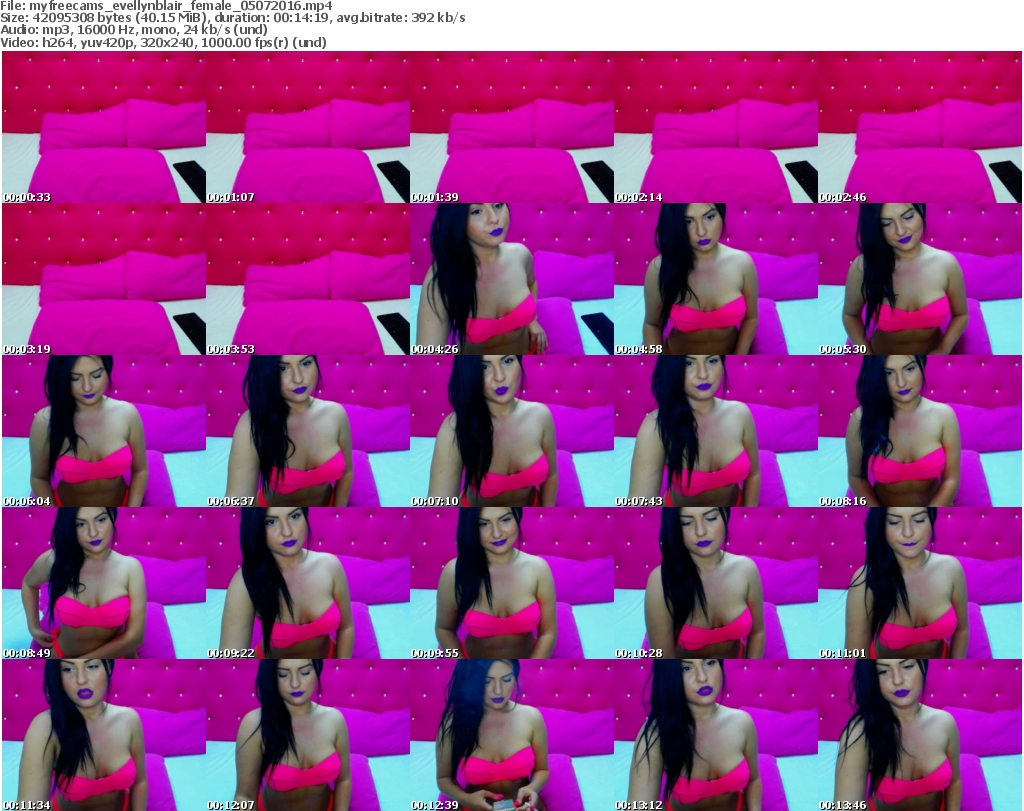Viewport: 1024px width, 811px height.
Task: Open the thumbnail marked 00:11:34
Action: (104, 735)
